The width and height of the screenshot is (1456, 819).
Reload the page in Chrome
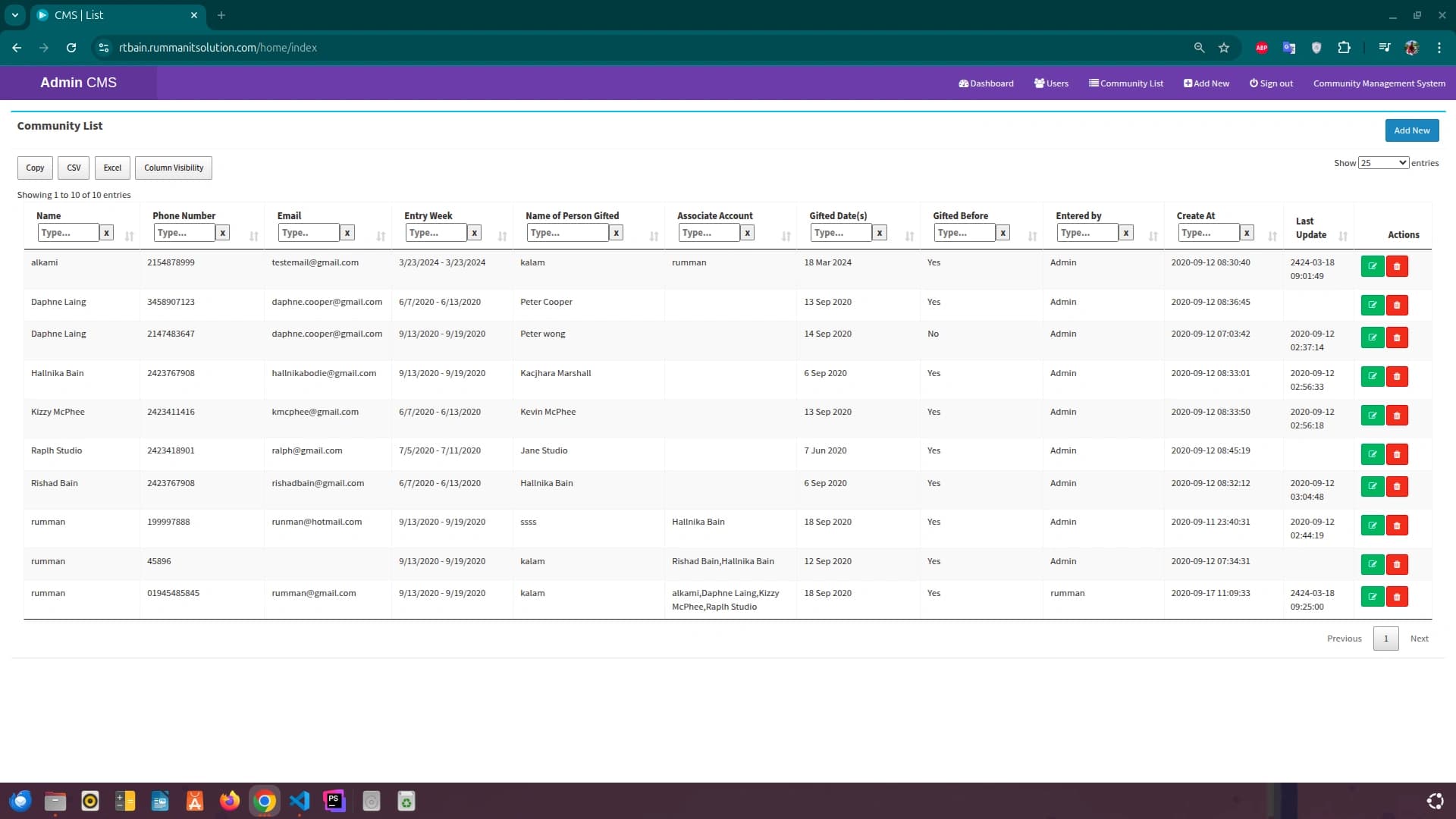pyautogui.click(x=71, y=48)
